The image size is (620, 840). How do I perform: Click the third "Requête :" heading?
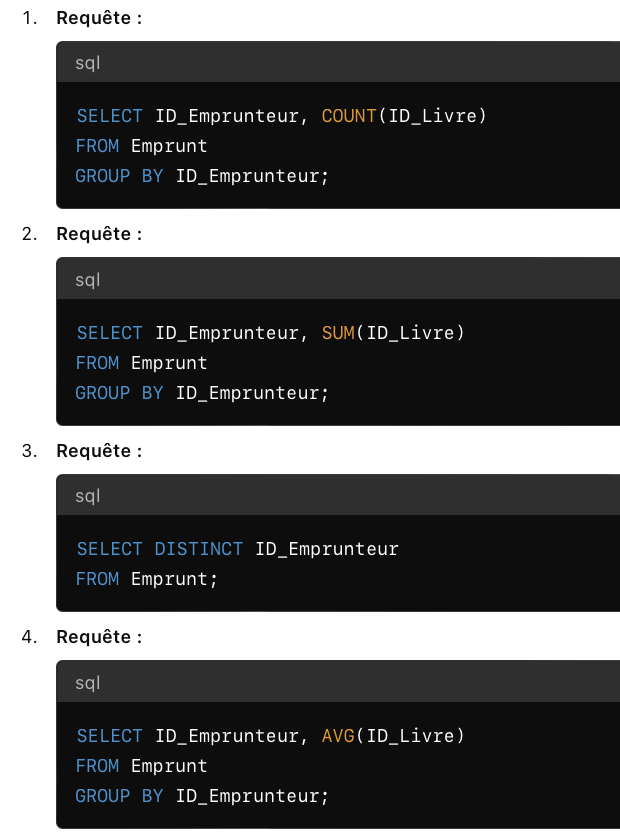click(99, 451)
